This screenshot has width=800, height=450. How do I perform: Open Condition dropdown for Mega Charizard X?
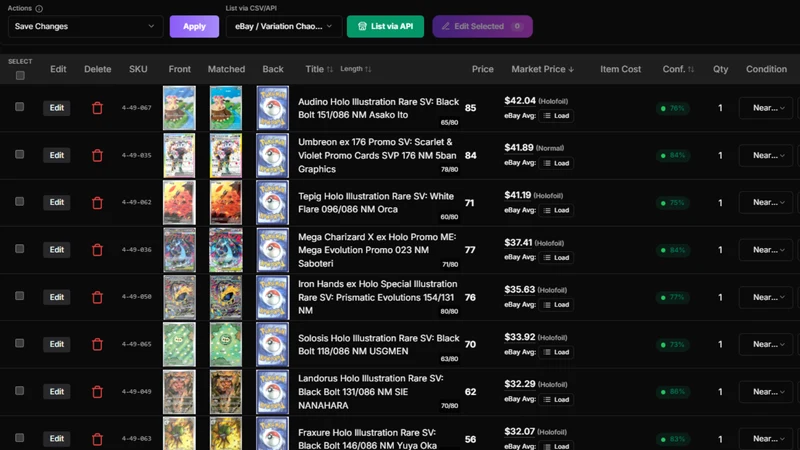coord(766,249)
